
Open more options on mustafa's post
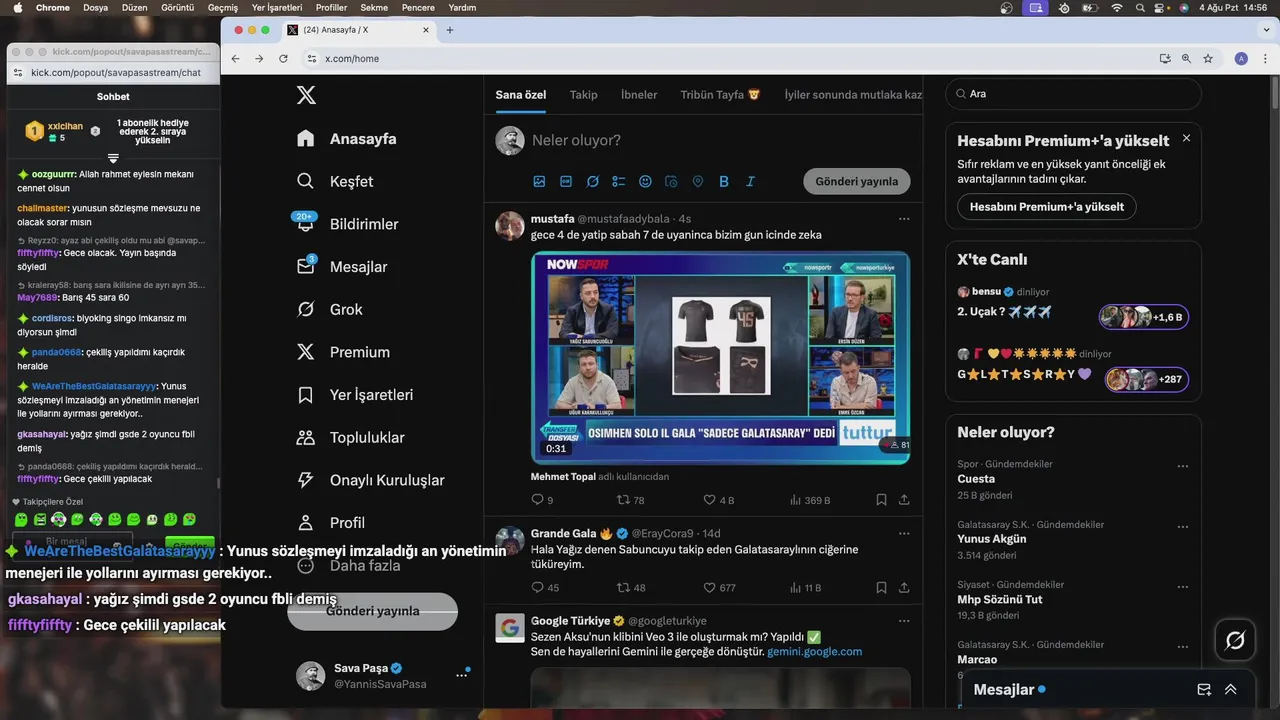904,219
